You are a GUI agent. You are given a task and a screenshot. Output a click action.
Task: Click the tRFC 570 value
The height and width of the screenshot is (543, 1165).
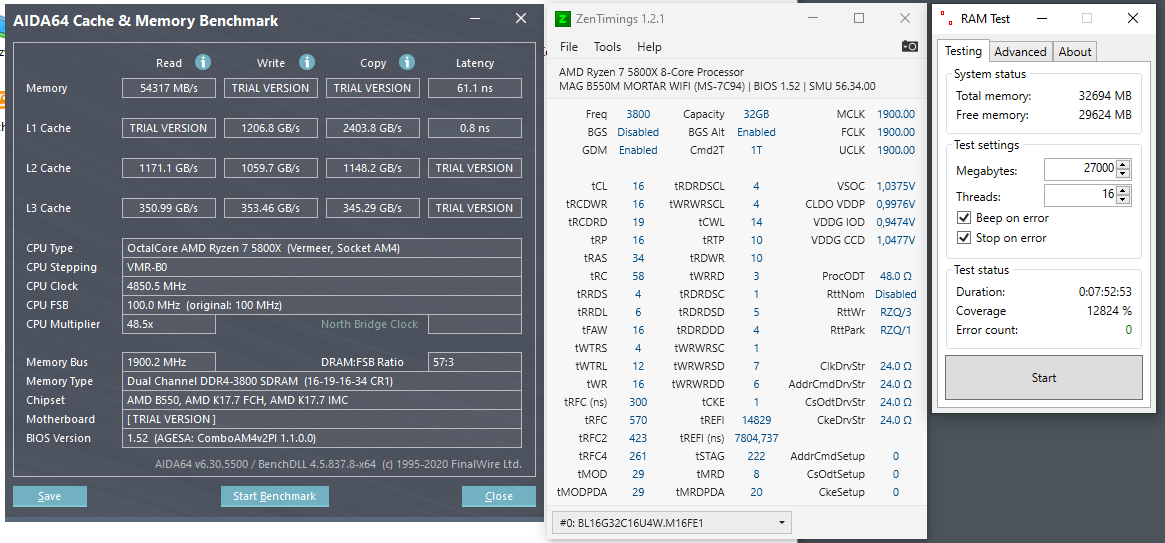638,420
